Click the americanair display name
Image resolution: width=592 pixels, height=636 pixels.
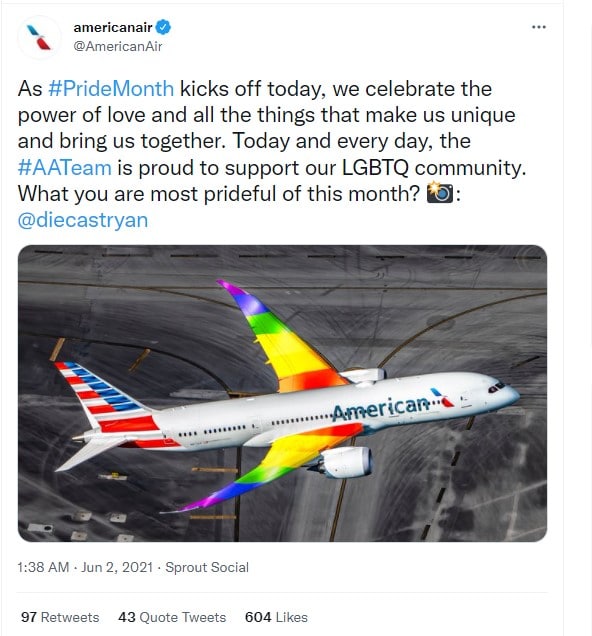coord(113,27)
